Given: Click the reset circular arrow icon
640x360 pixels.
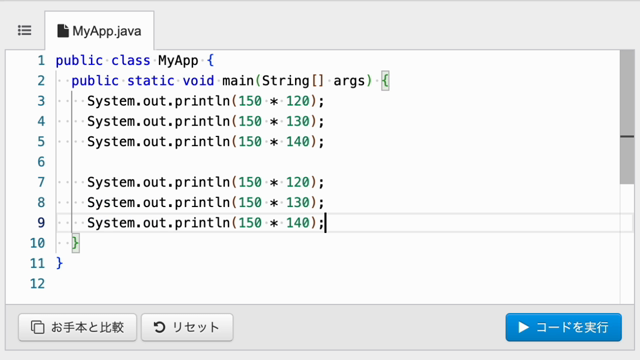Looking at the screenshot, I should click(159, 327).
